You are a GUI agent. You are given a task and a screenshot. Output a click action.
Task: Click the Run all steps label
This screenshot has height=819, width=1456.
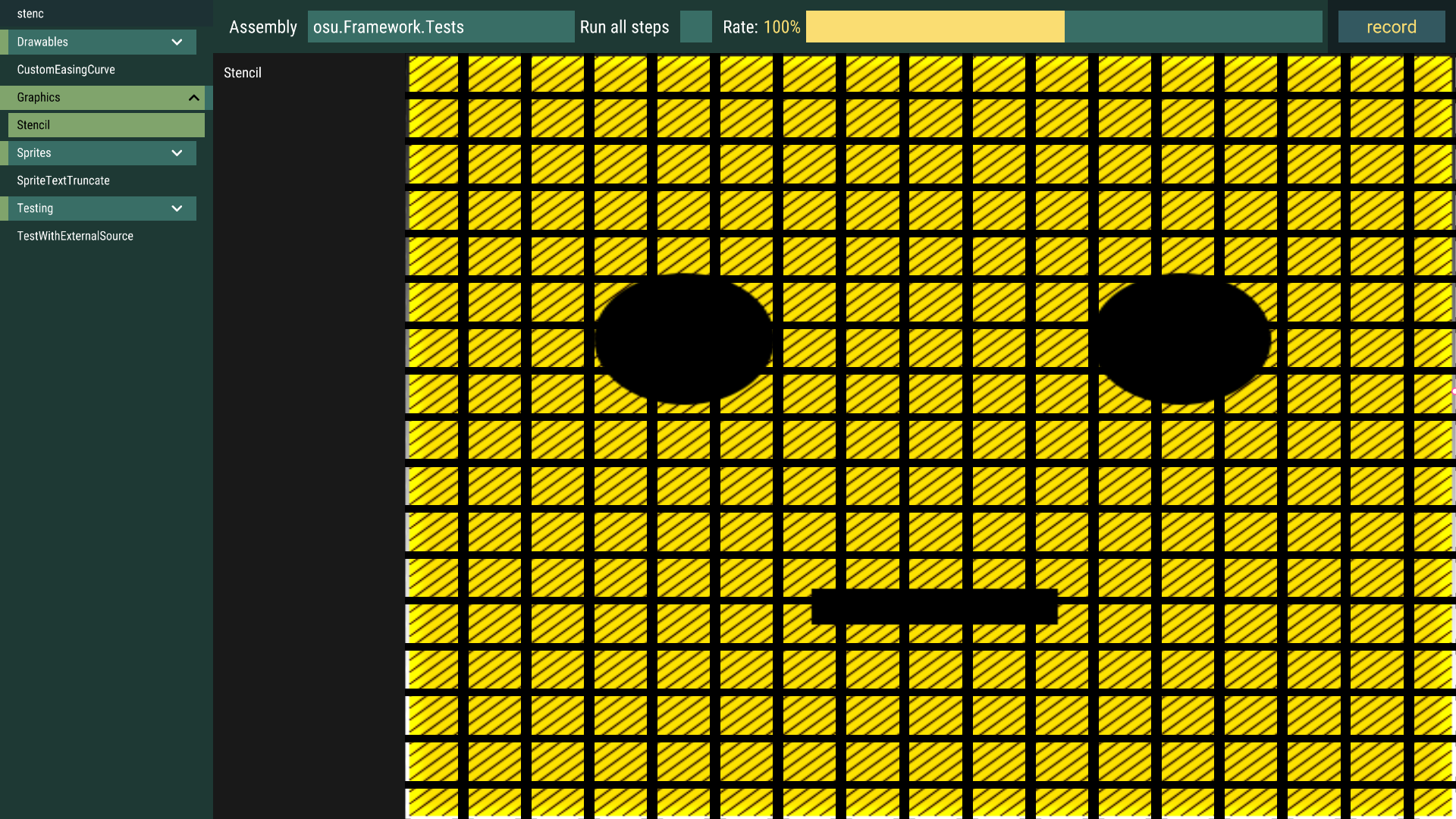click(624, 27)
